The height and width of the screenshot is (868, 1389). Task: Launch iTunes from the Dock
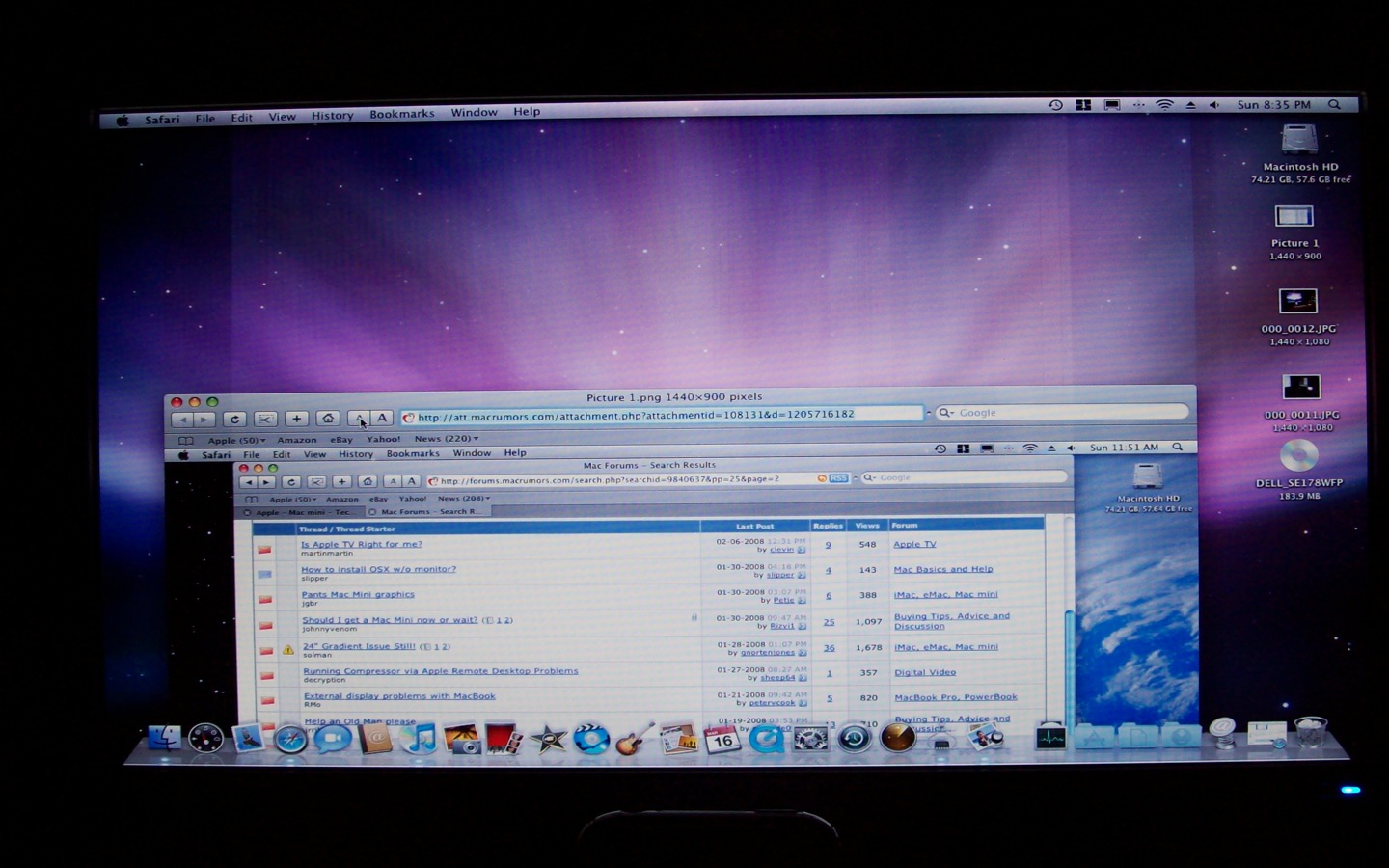(418, 739)
